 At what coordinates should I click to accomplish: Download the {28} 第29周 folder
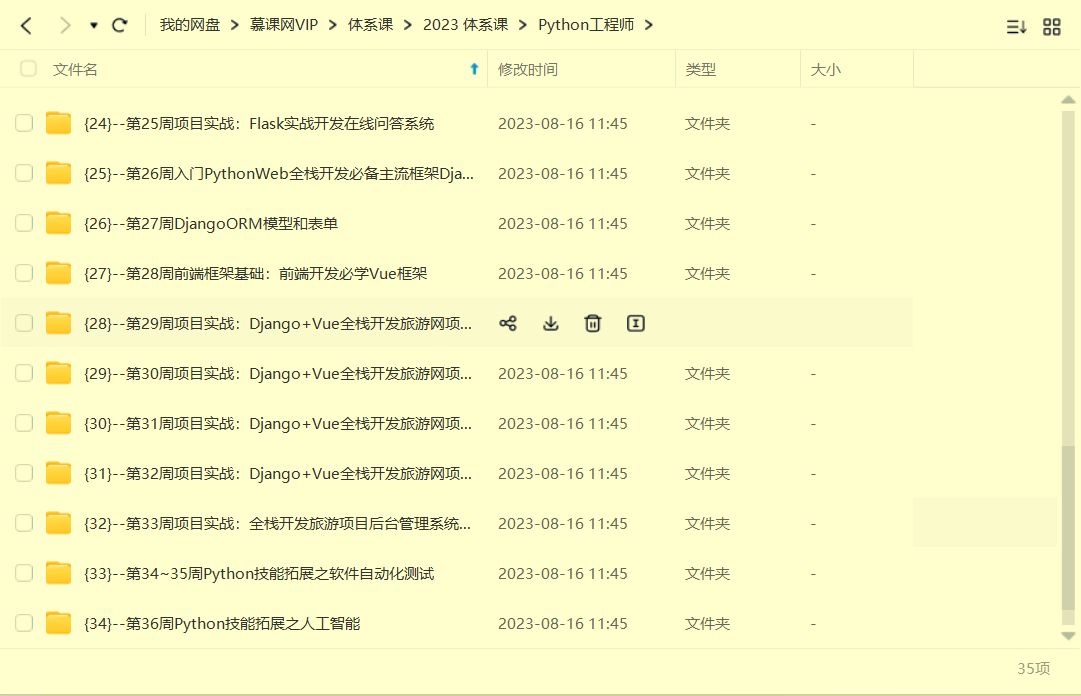550,323
